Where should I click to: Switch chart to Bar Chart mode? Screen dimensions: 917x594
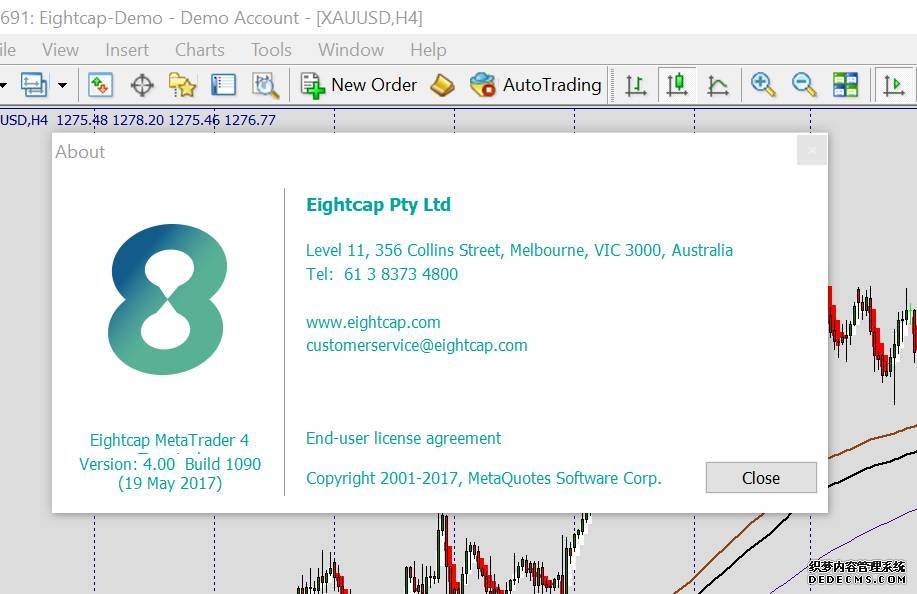tap(636, 85)
